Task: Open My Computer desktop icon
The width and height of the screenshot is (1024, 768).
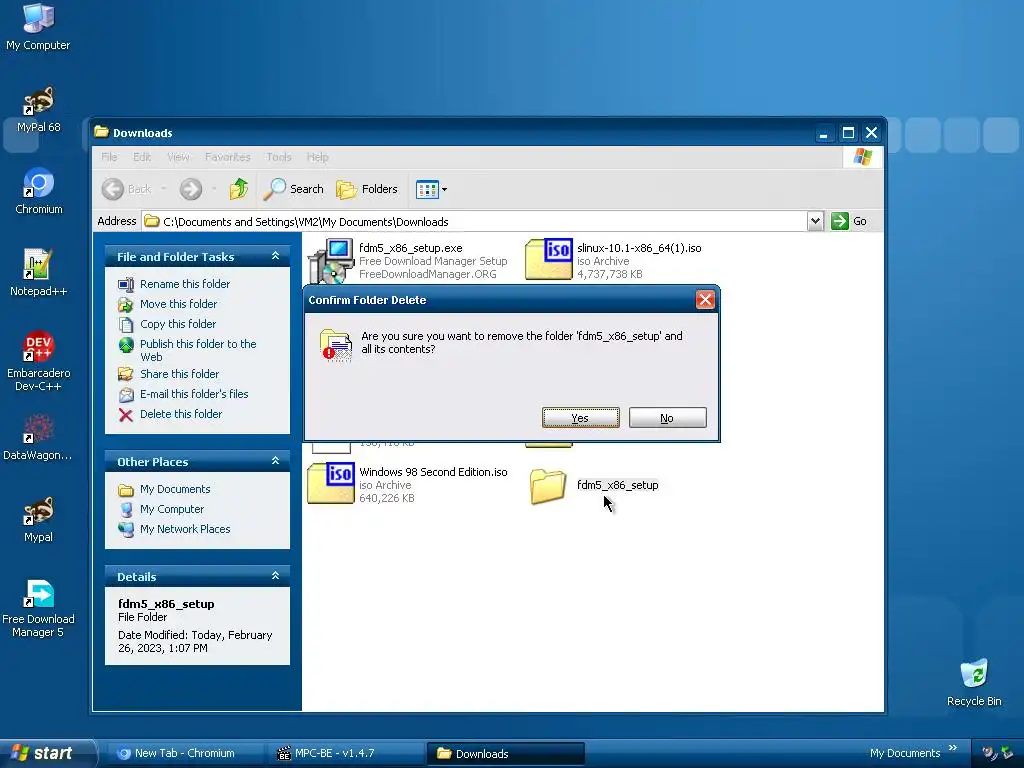Action: pos(38,26)
